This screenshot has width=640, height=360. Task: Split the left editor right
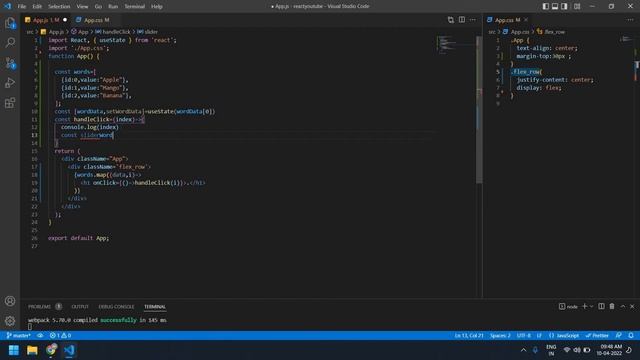462,20
